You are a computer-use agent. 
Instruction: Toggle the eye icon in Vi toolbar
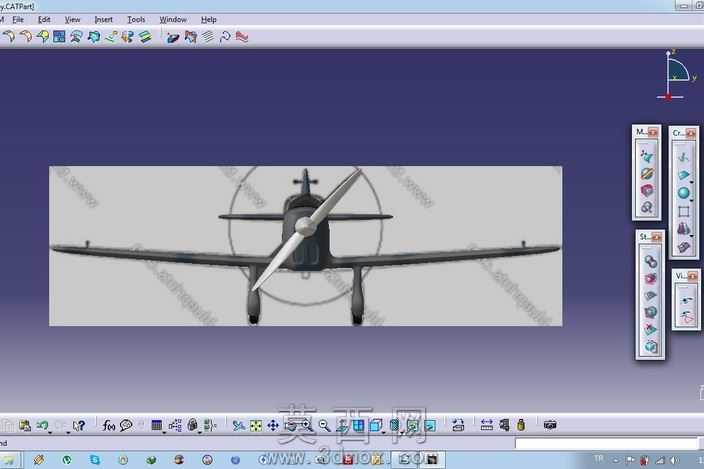coord(686,300)
